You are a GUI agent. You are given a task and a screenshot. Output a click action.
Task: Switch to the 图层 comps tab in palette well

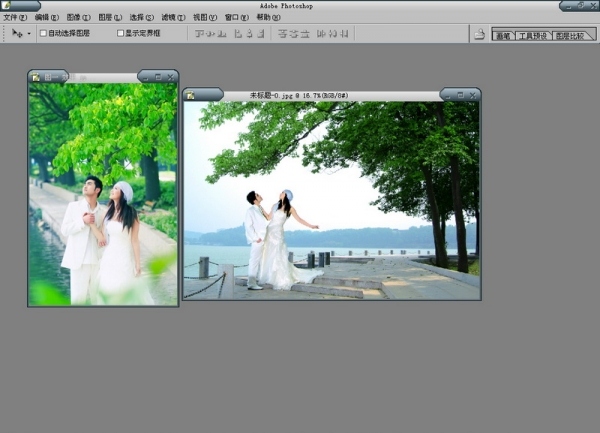(571, 36)
